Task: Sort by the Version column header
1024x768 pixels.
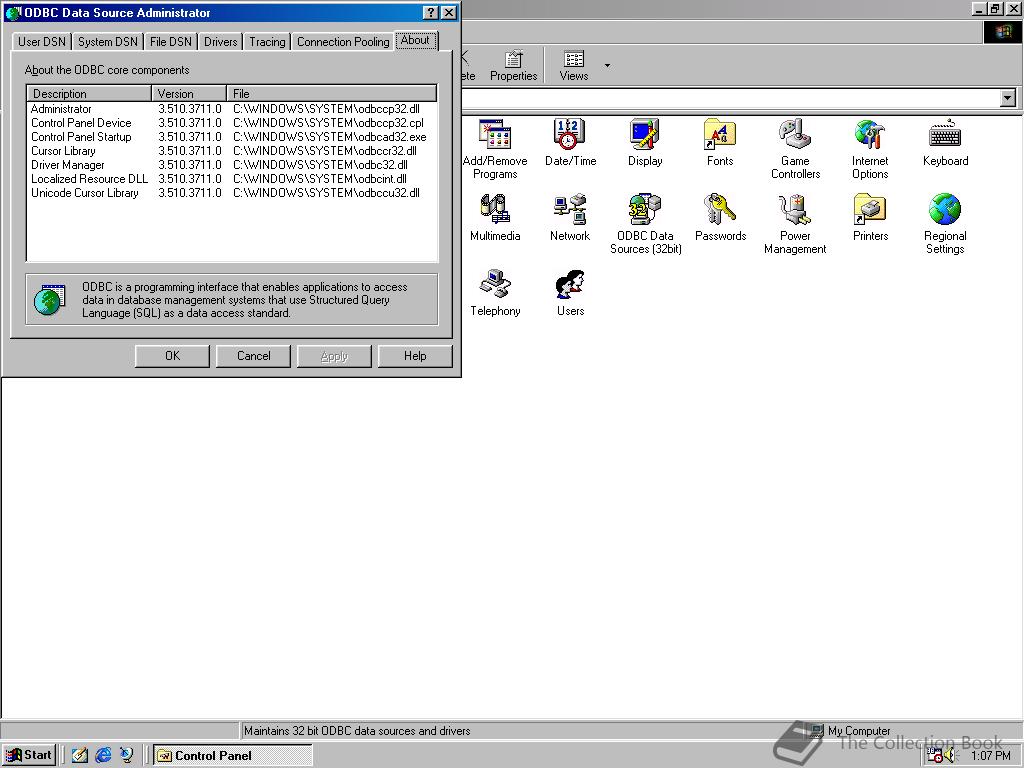Action: tap(189, 93)
